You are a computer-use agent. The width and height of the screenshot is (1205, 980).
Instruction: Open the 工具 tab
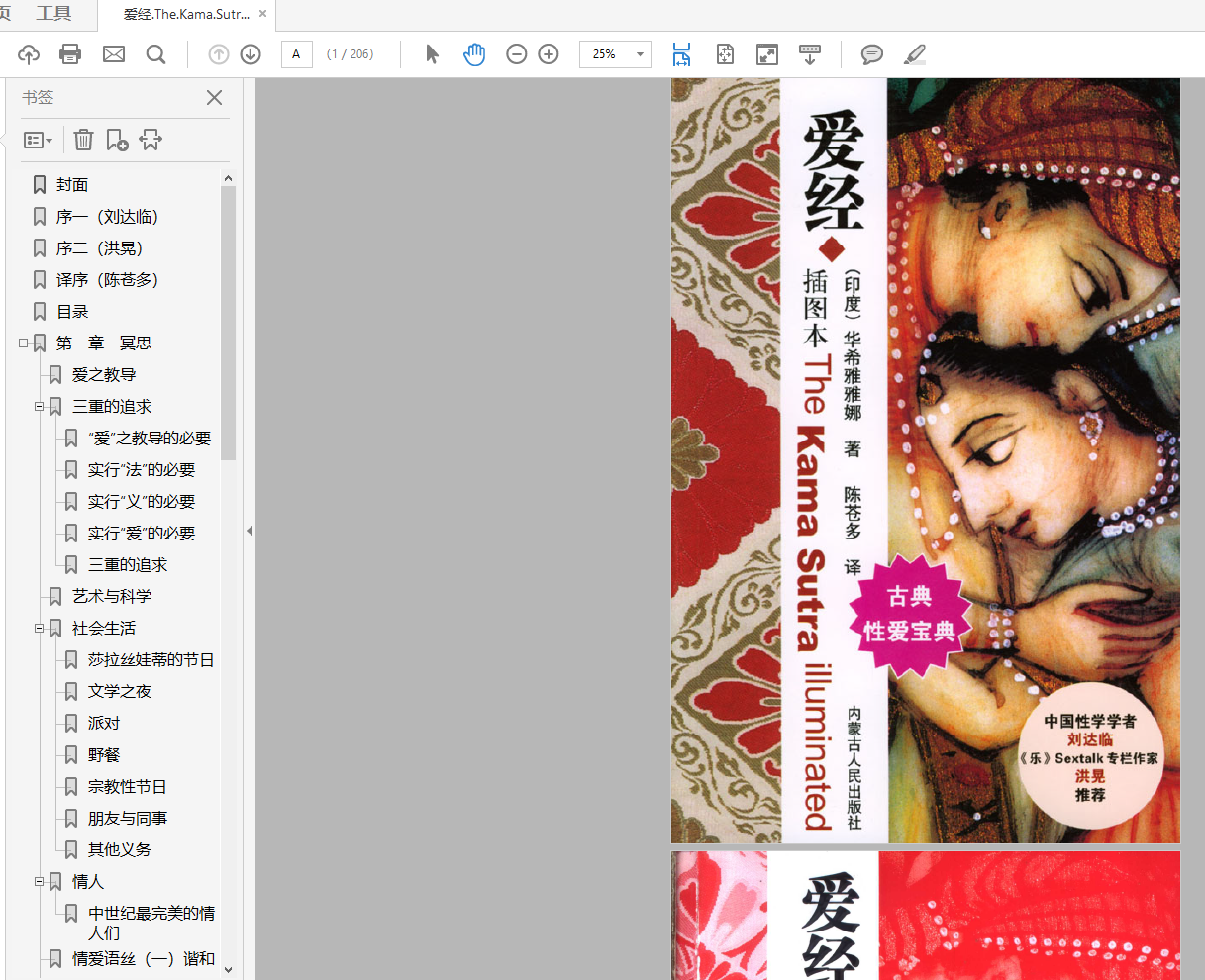coord(53,14)
